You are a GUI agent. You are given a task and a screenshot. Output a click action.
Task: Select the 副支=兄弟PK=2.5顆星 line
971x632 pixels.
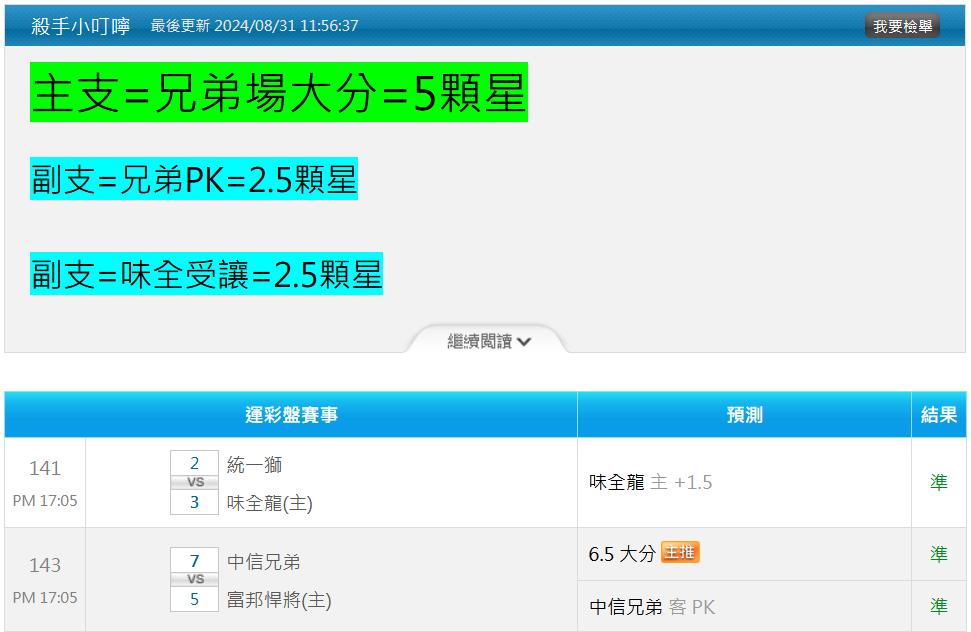click(194, 179)
